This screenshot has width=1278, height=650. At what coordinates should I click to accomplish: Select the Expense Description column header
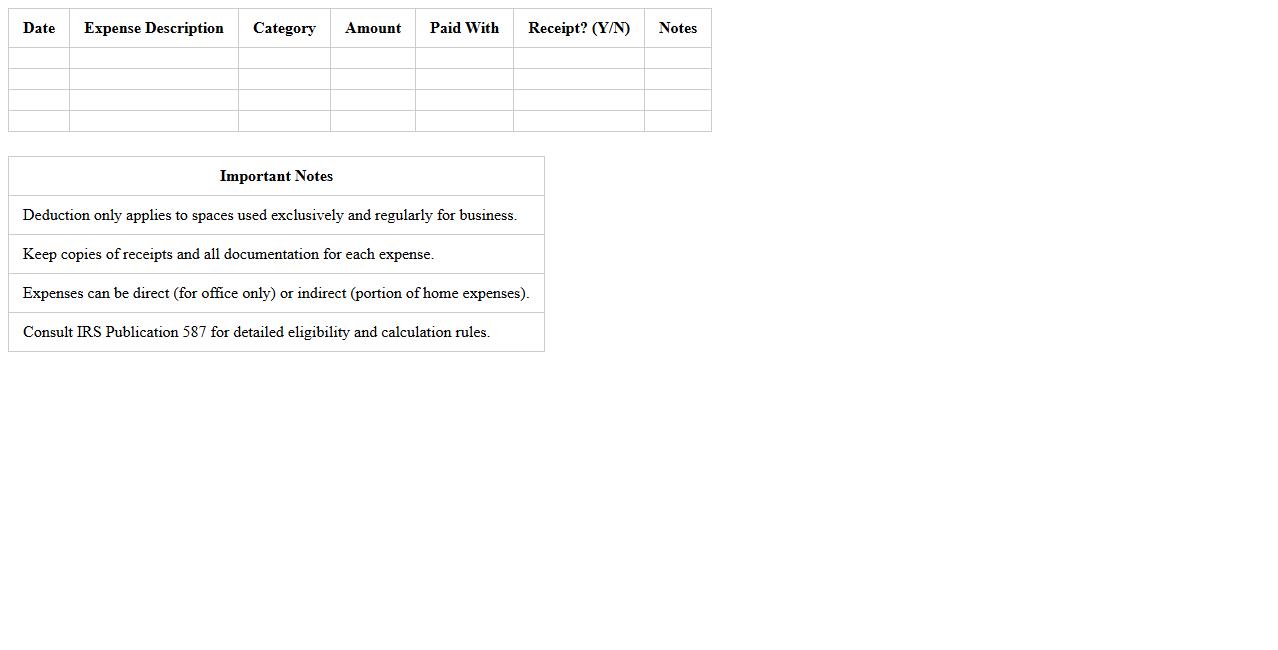(154, 28)
